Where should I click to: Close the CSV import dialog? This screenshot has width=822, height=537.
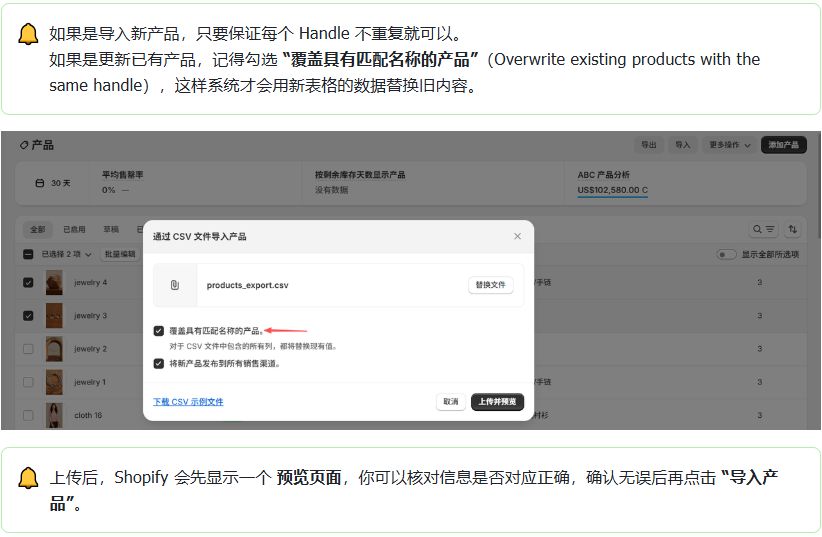point(517,237)
